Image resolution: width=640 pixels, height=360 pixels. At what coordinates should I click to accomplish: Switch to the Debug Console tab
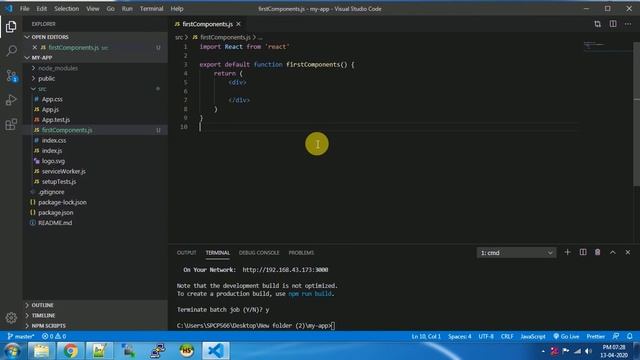coord(259,253)
